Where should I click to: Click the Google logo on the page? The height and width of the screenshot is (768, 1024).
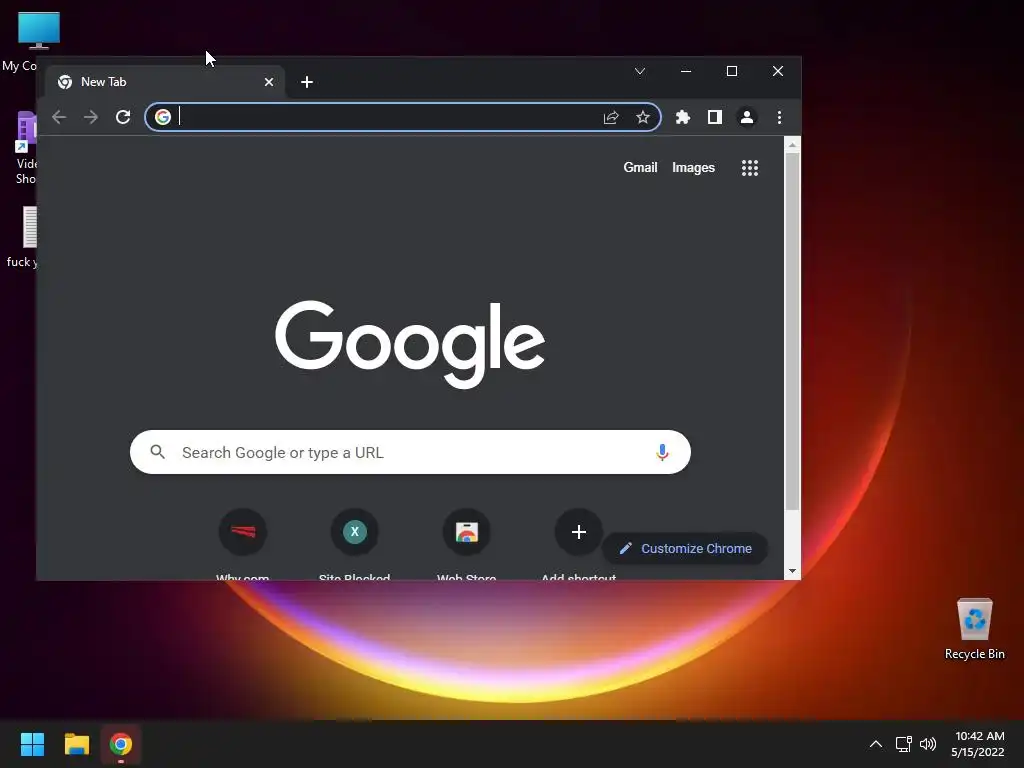tap(410, 344)
